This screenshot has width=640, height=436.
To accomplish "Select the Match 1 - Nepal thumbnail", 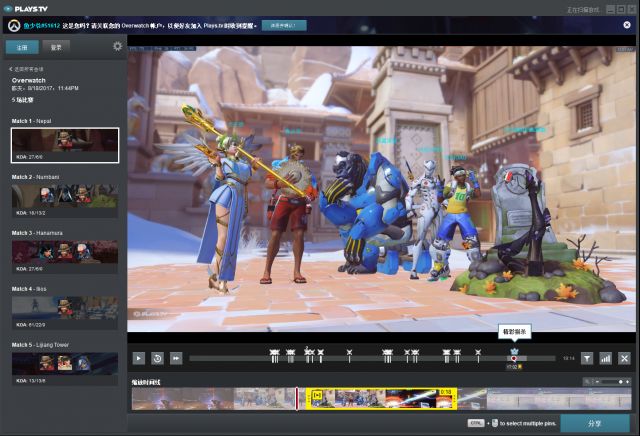I will 65,145.
